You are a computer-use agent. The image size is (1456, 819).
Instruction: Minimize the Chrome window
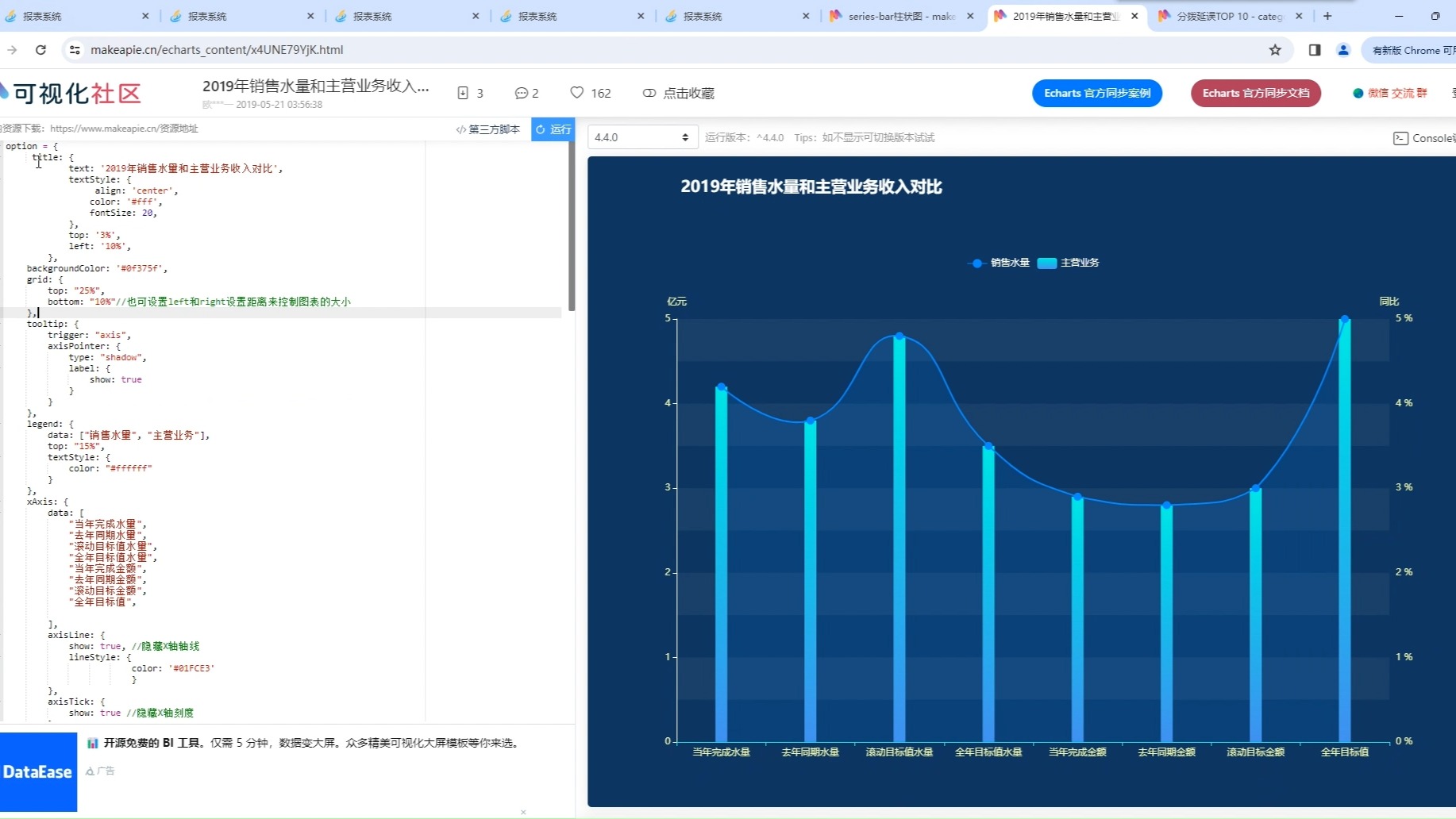tap(1399, 16)
